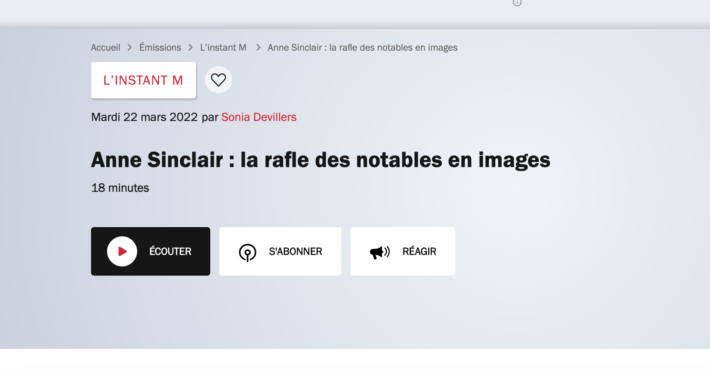
Task: Click the date Mardi 22 mars 2022
Action: click(144, 117)
